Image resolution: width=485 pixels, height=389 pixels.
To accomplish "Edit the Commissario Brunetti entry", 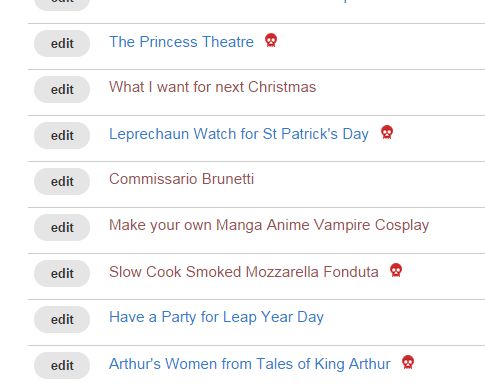I will [62, 181].
